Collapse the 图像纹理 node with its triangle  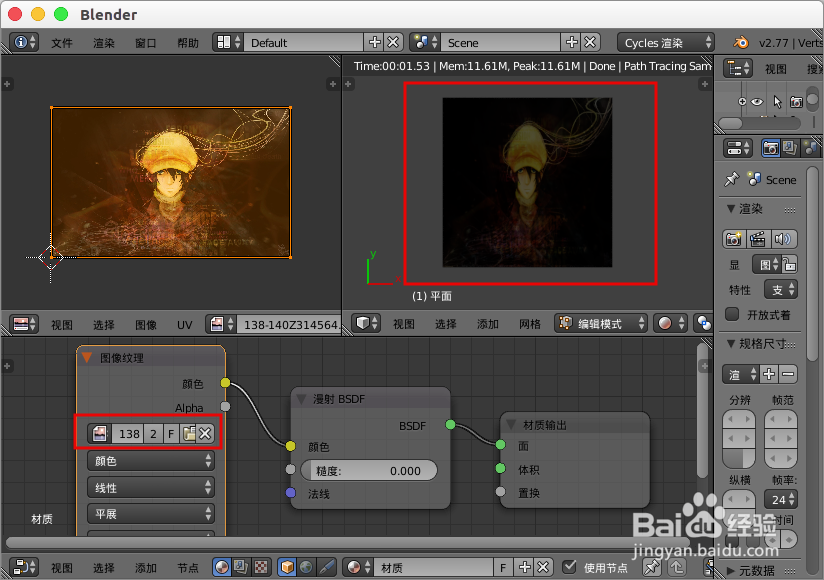(x=87, y=358)
